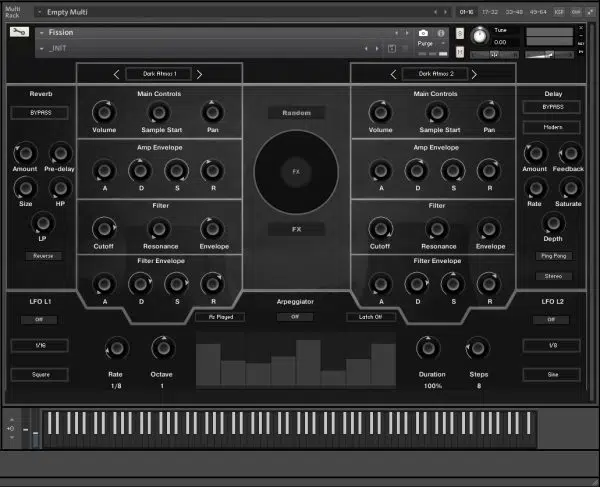The height and width of the screenshot is (487, 600).
Task: Go to next Dark Atmos 2 sample
Action: (475, 74)
